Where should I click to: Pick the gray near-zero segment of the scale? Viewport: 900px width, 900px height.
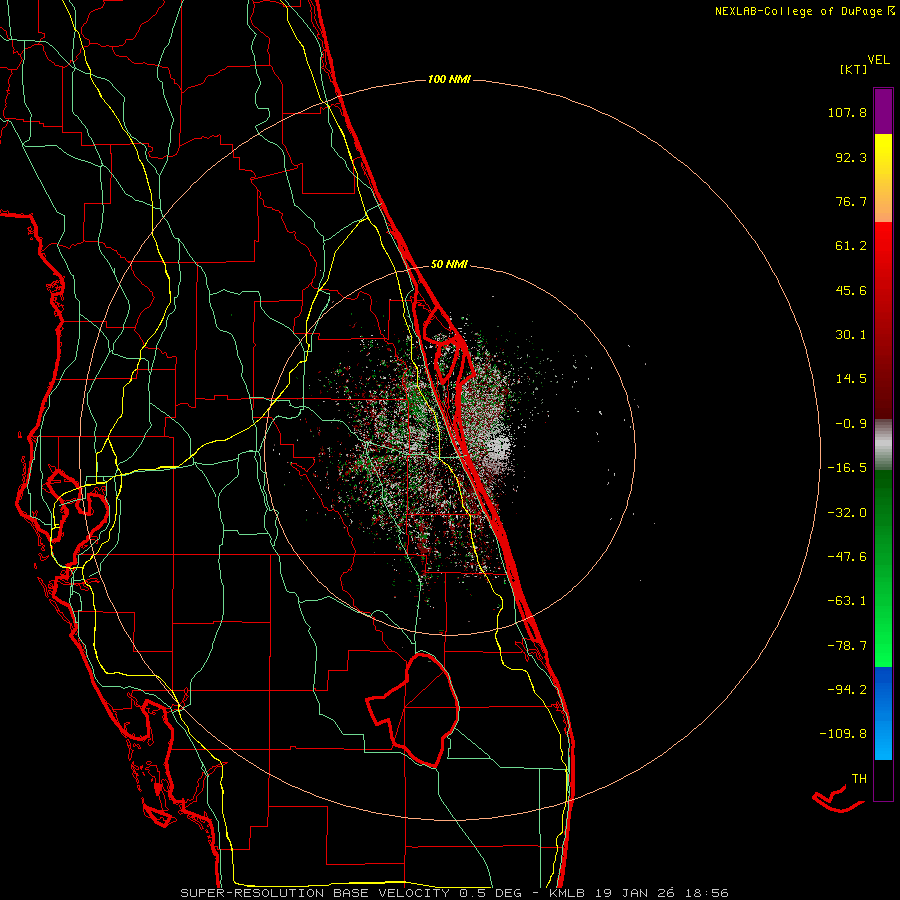pos(883,444)
